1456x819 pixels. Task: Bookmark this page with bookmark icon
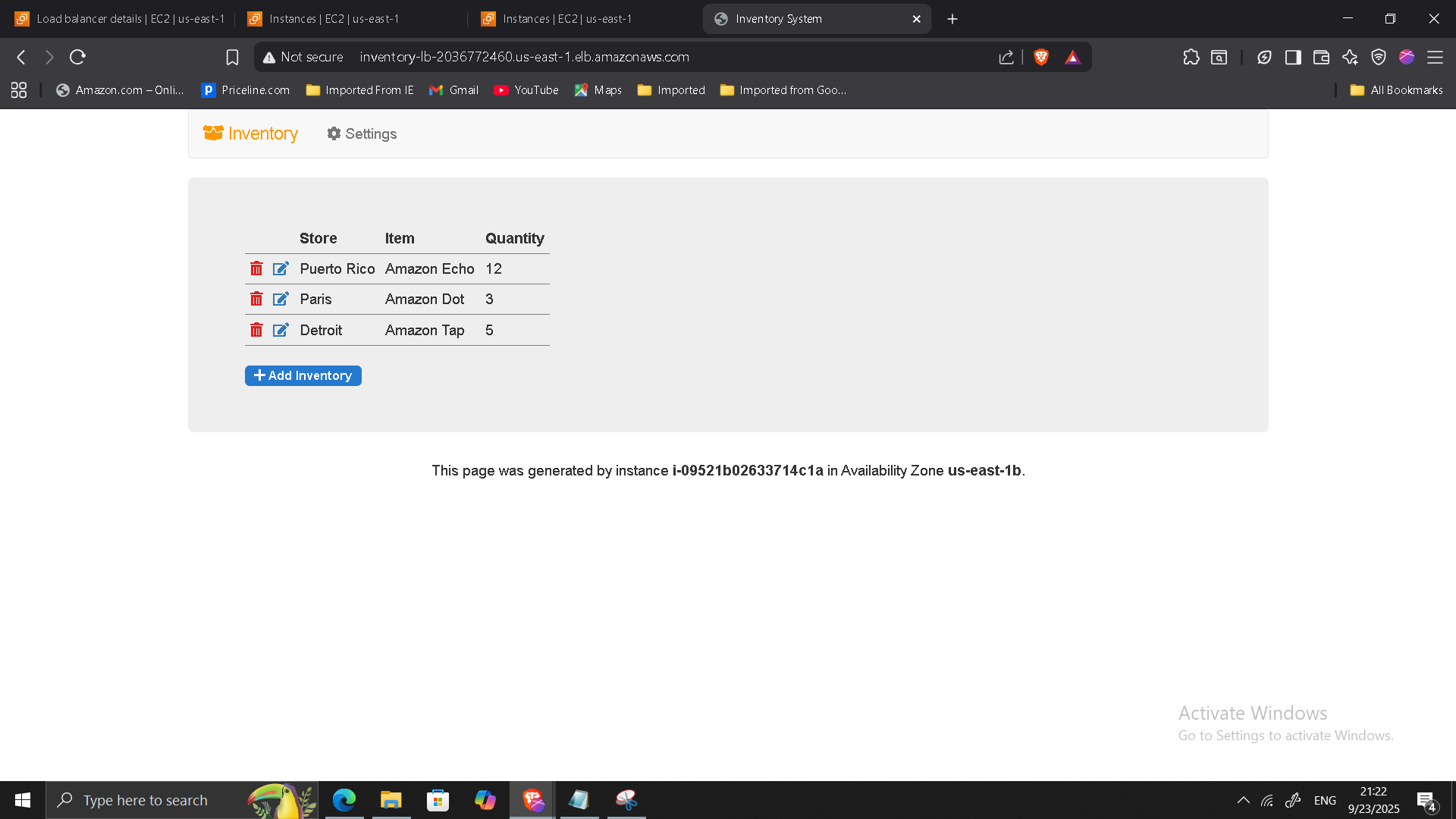(x=232, y=57)
